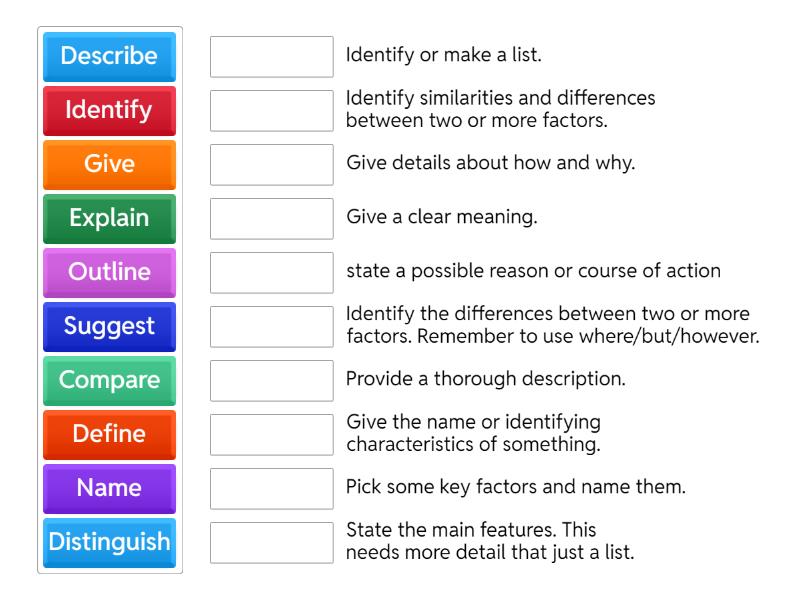
Task: Pick the orange Give tile
Action: [x=109, y=164]
